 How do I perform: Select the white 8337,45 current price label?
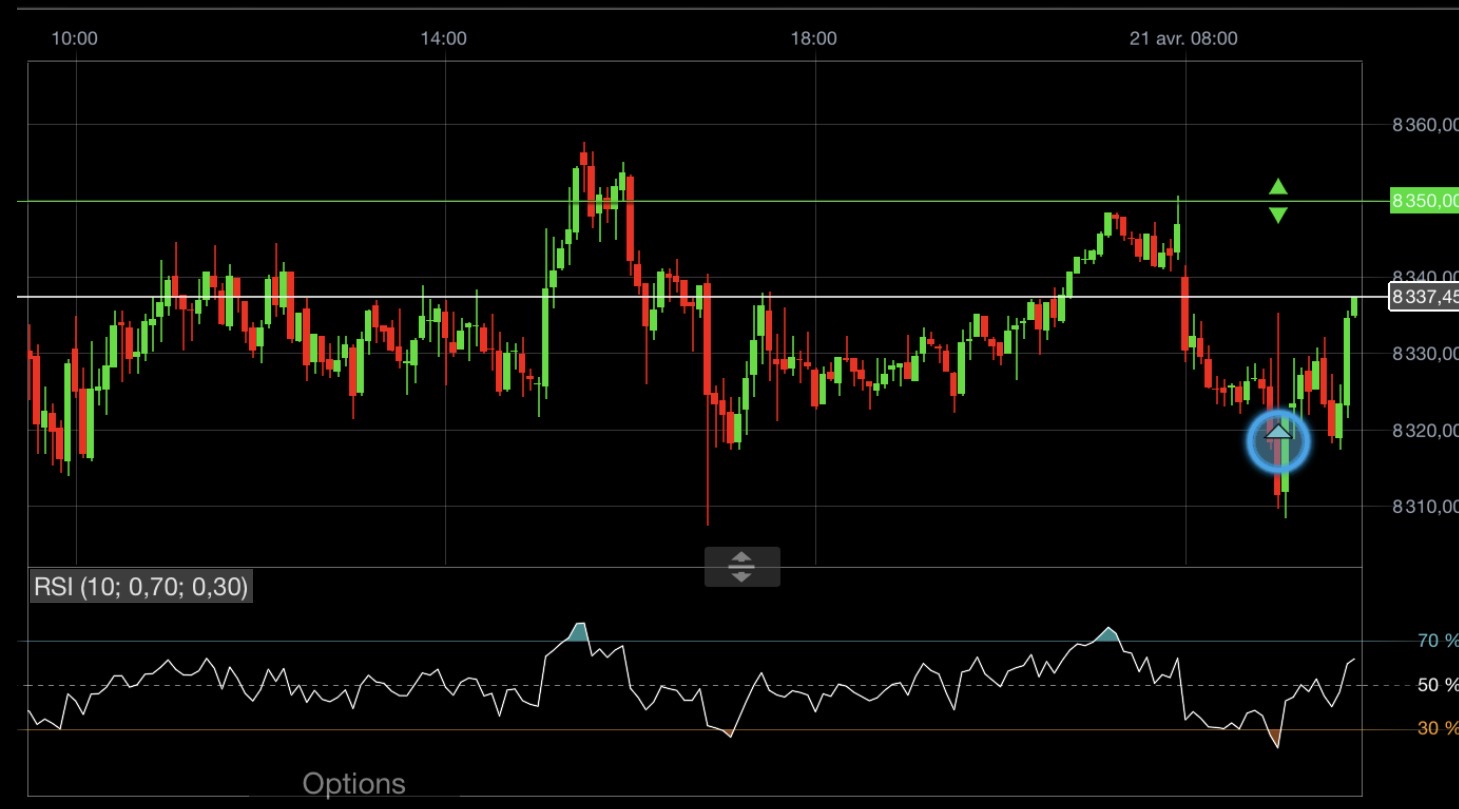1424,297
